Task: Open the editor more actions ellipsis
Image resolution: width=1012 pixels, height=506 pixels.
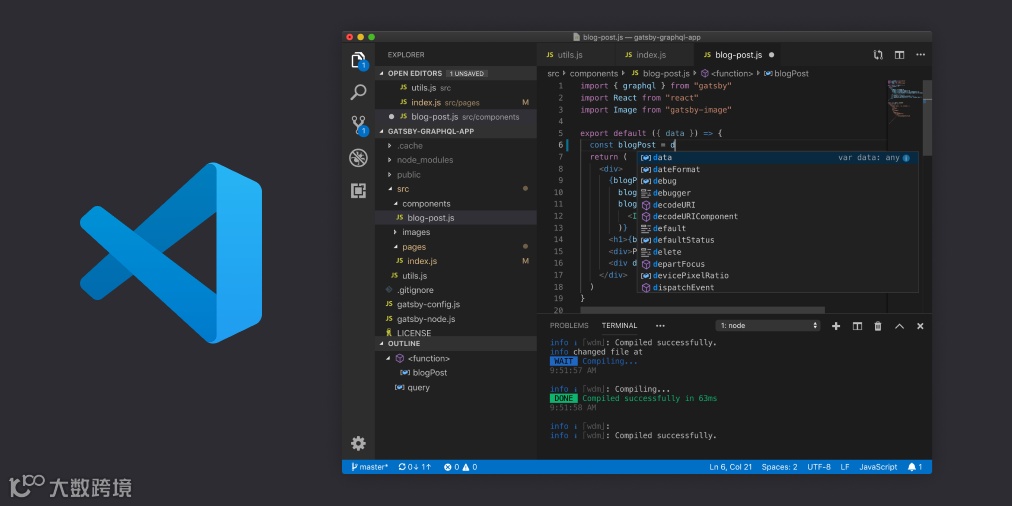Action: (x=921, y=55)
